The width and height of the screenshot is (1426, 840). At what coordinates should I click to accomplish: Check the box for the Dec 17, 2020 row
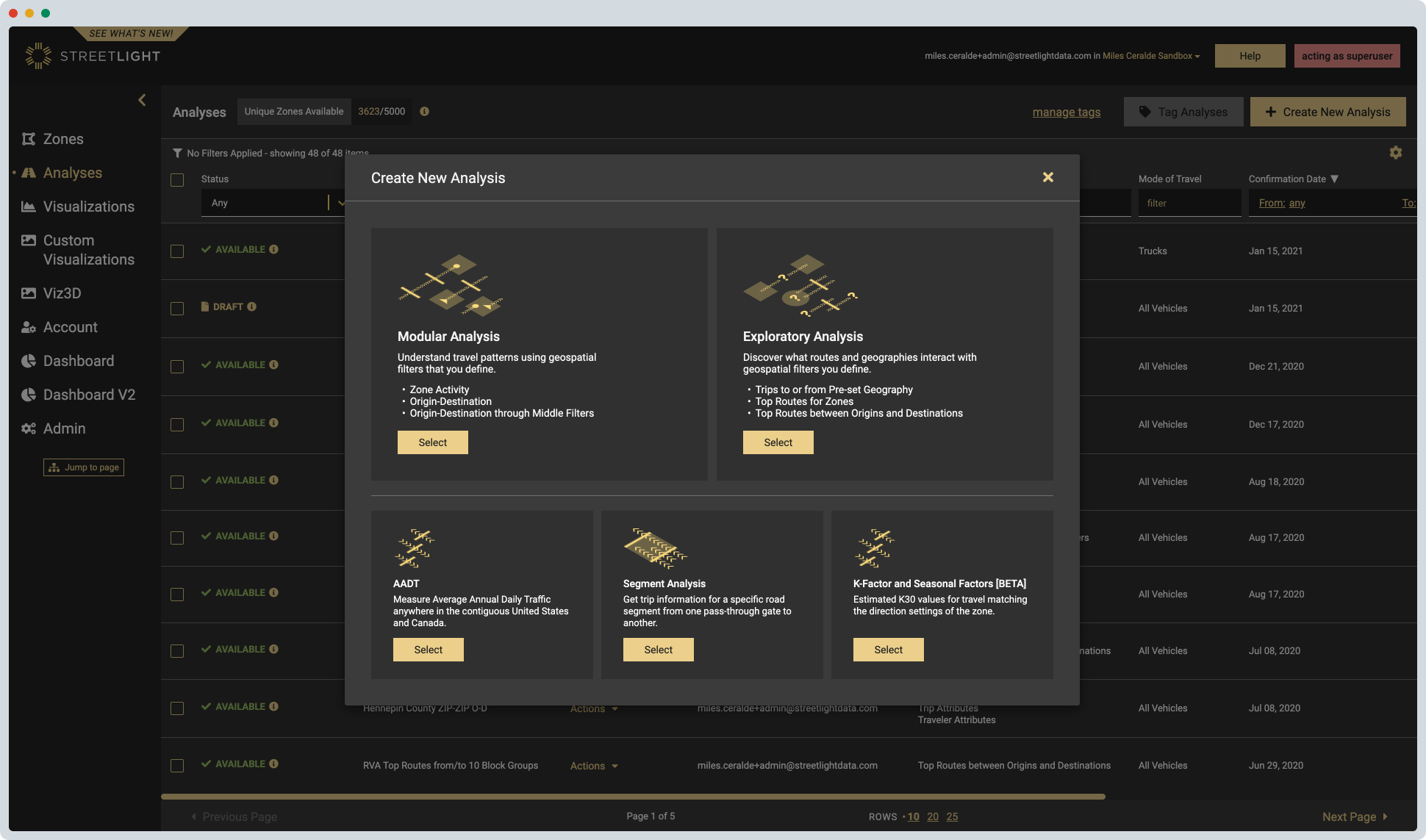(x=177, y=425)
